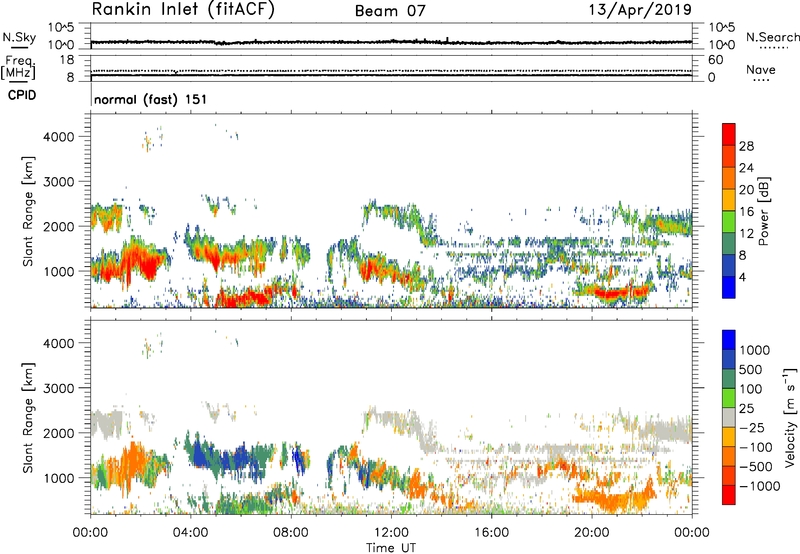The width and height of the screenshot is (800, 554).
Task: Click the "16:00" time tick label
Action: pyautogui.click(x=491, y=533)
